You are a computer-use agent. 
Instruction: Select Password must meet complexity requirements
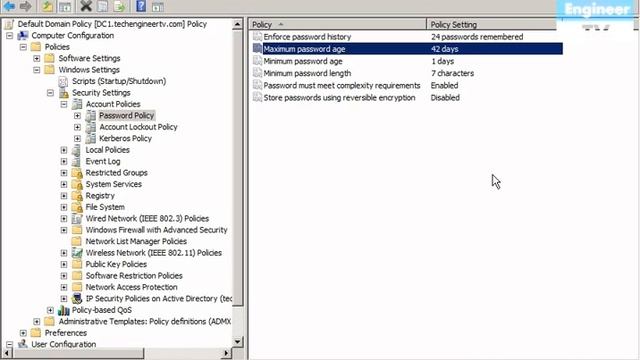(x=342, y=85)
